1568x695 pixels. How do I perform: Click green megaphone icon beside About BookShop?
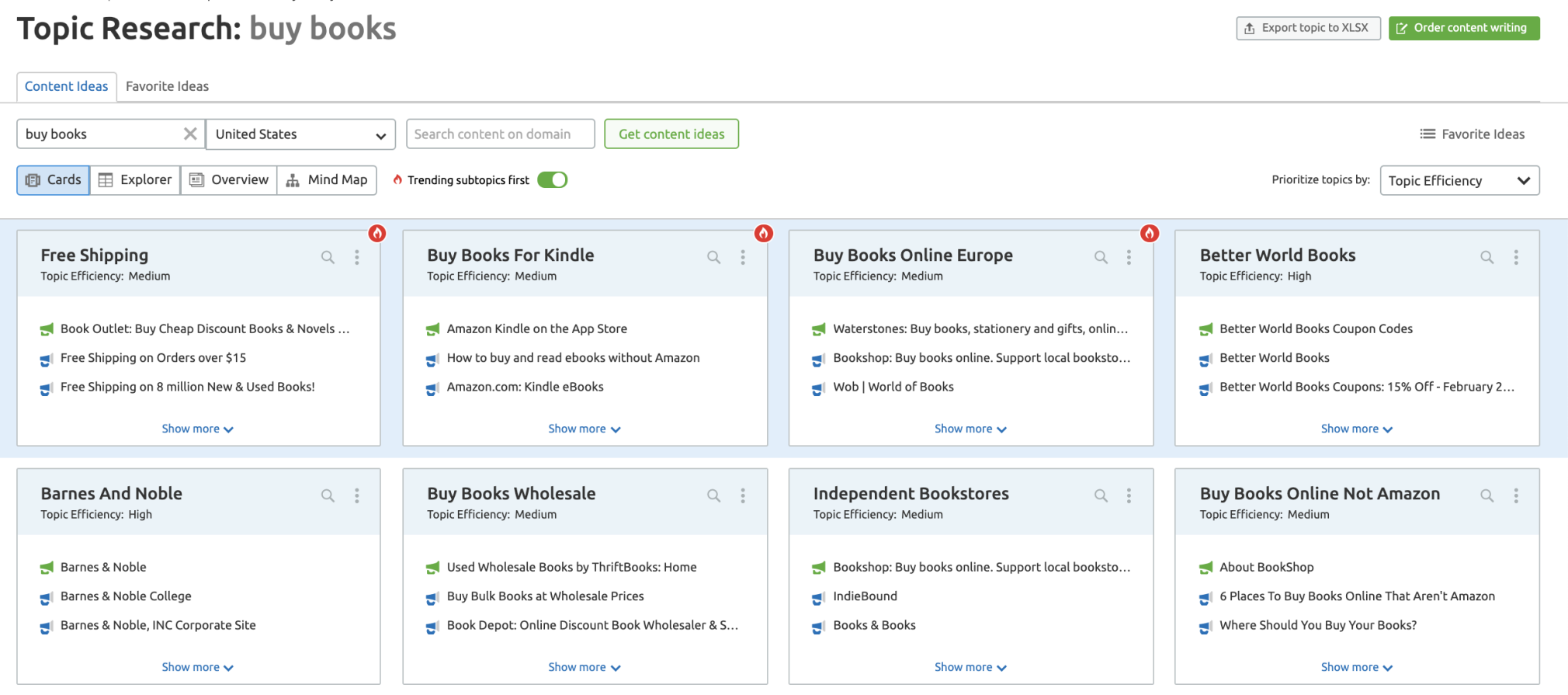click(1205, 568)
